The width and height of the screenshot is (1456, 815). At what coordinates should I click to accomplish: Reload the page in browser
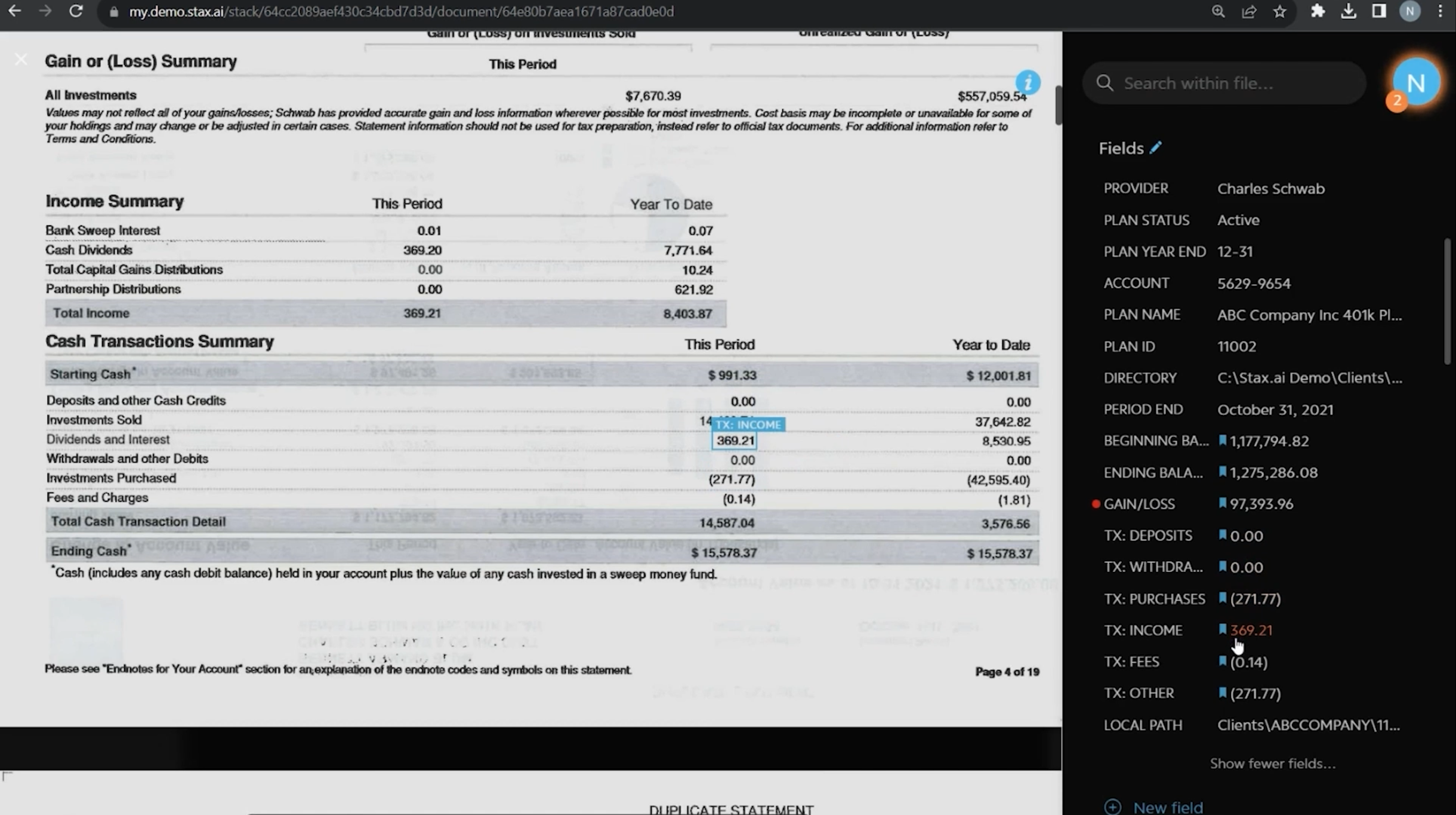click(x=76, y=11)
